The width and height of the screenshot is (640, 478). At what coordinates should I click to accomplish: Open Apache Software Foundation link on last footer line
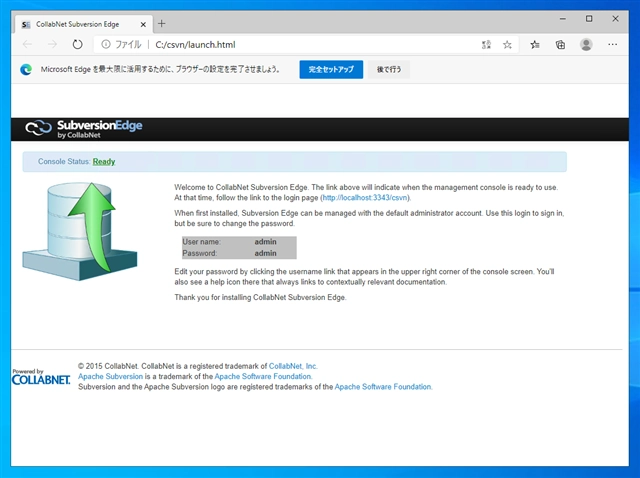383,387
